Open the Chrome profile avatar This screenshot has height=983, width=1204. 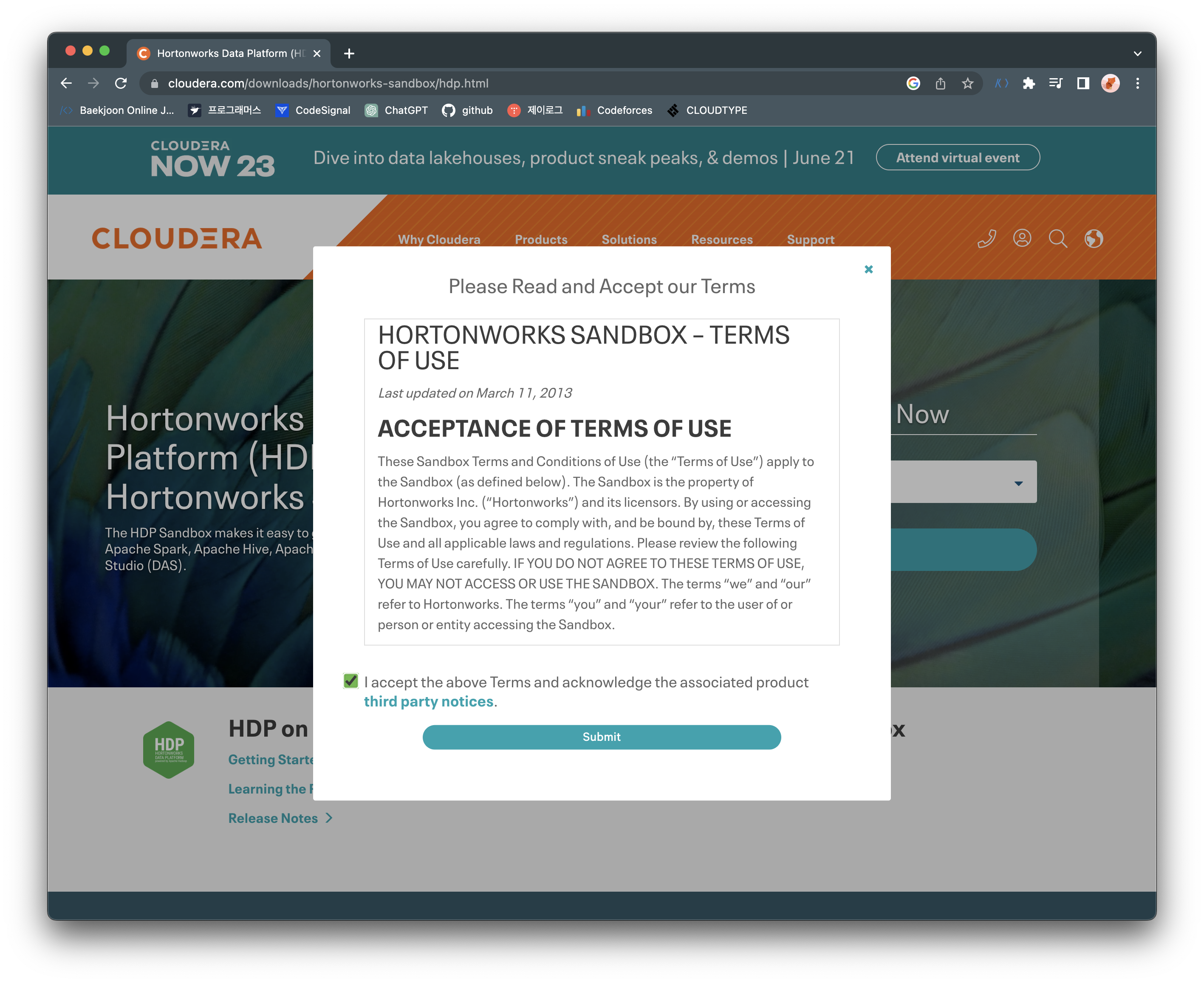tap(1110, 83)
